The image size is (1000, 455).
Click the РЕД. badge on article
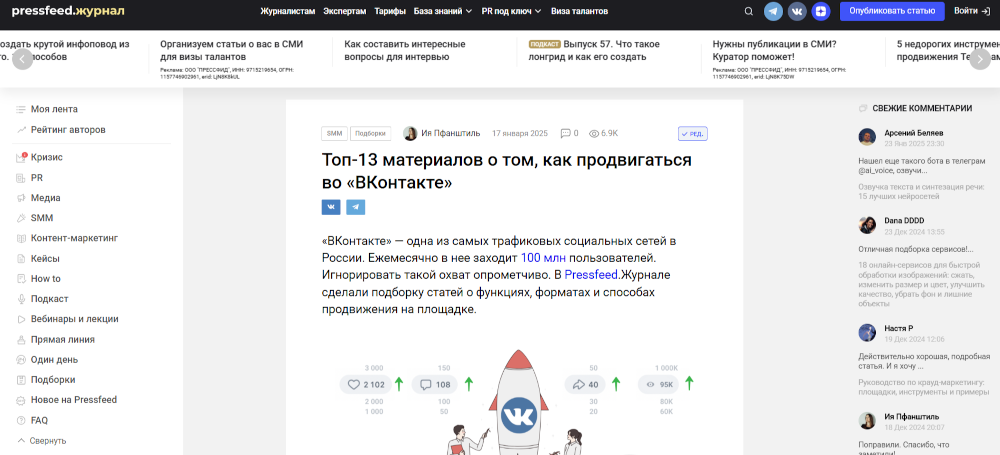693,133
